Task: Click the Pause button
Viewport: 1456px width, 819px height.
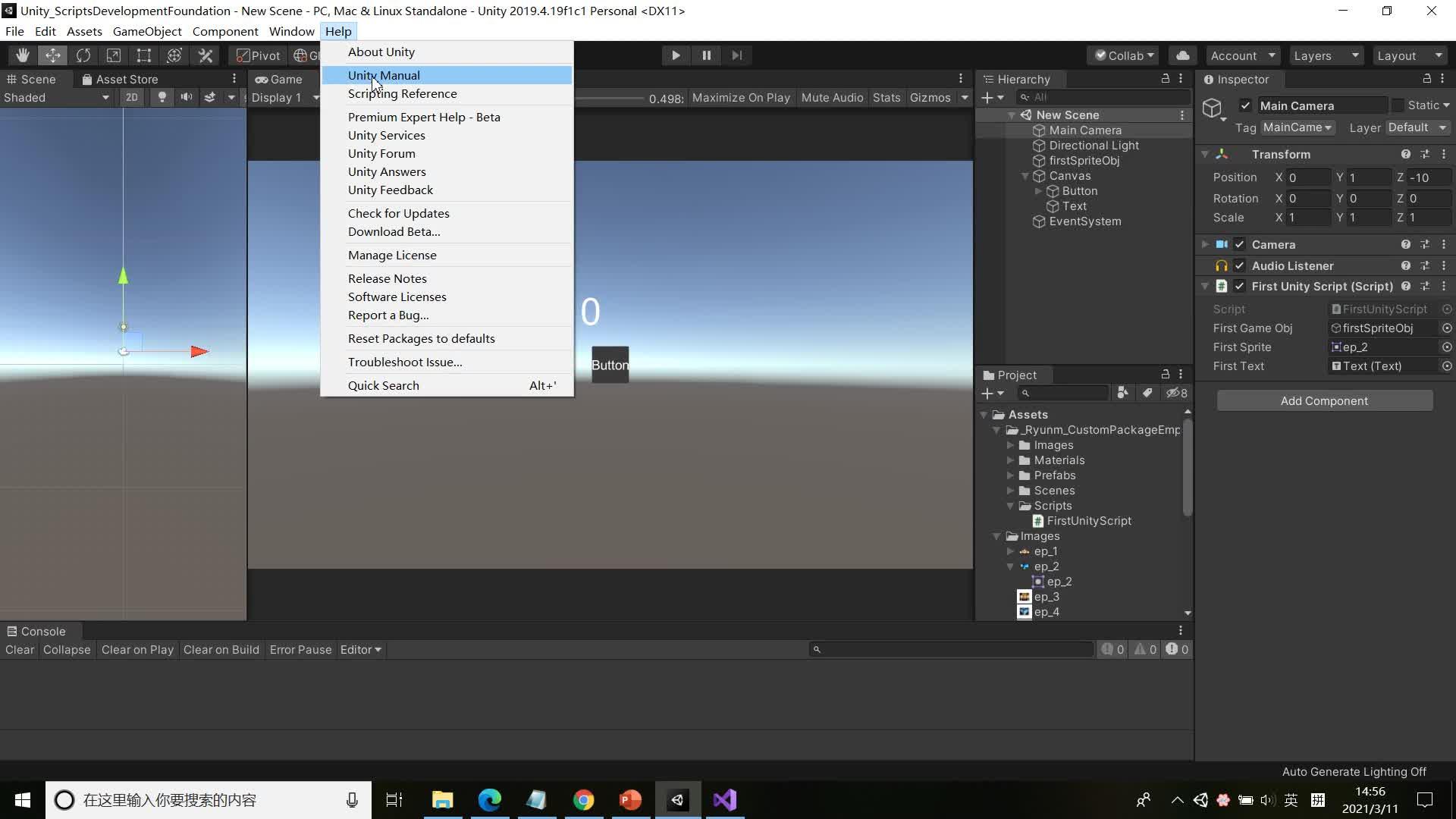Action: (x=706, y=55)
